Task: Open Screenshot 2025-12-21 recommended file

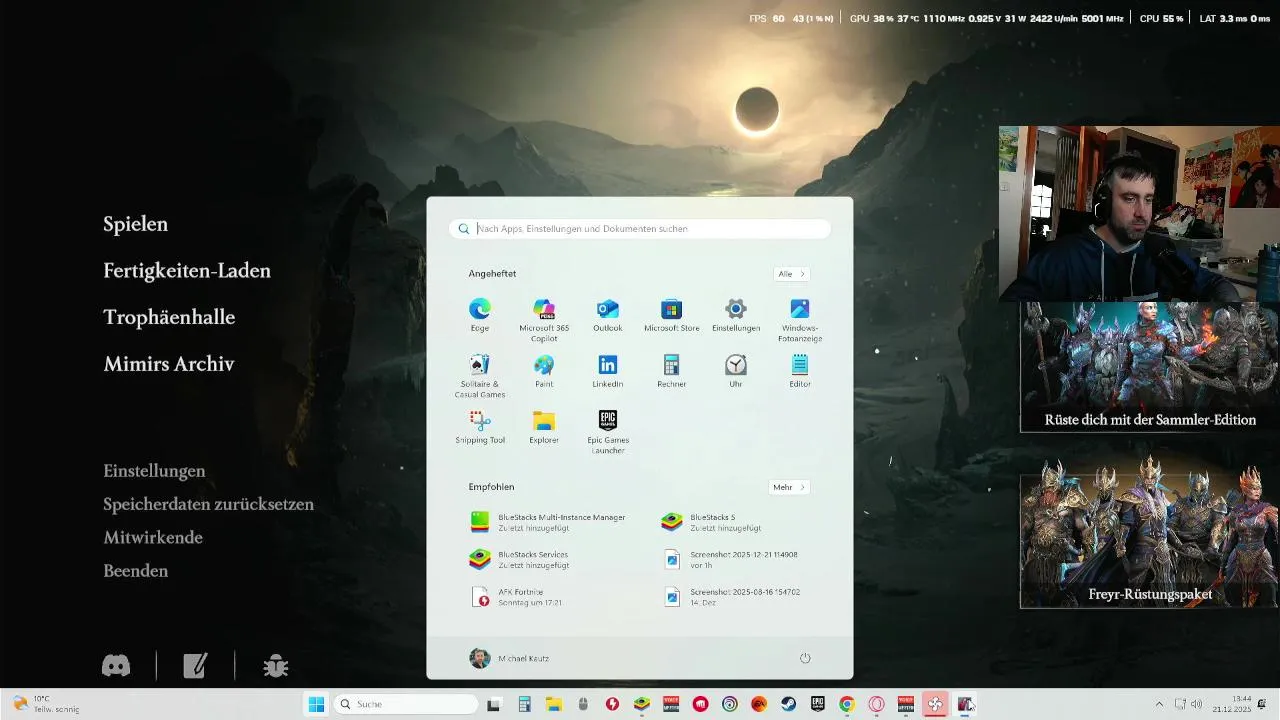Action: coord(730,559)
